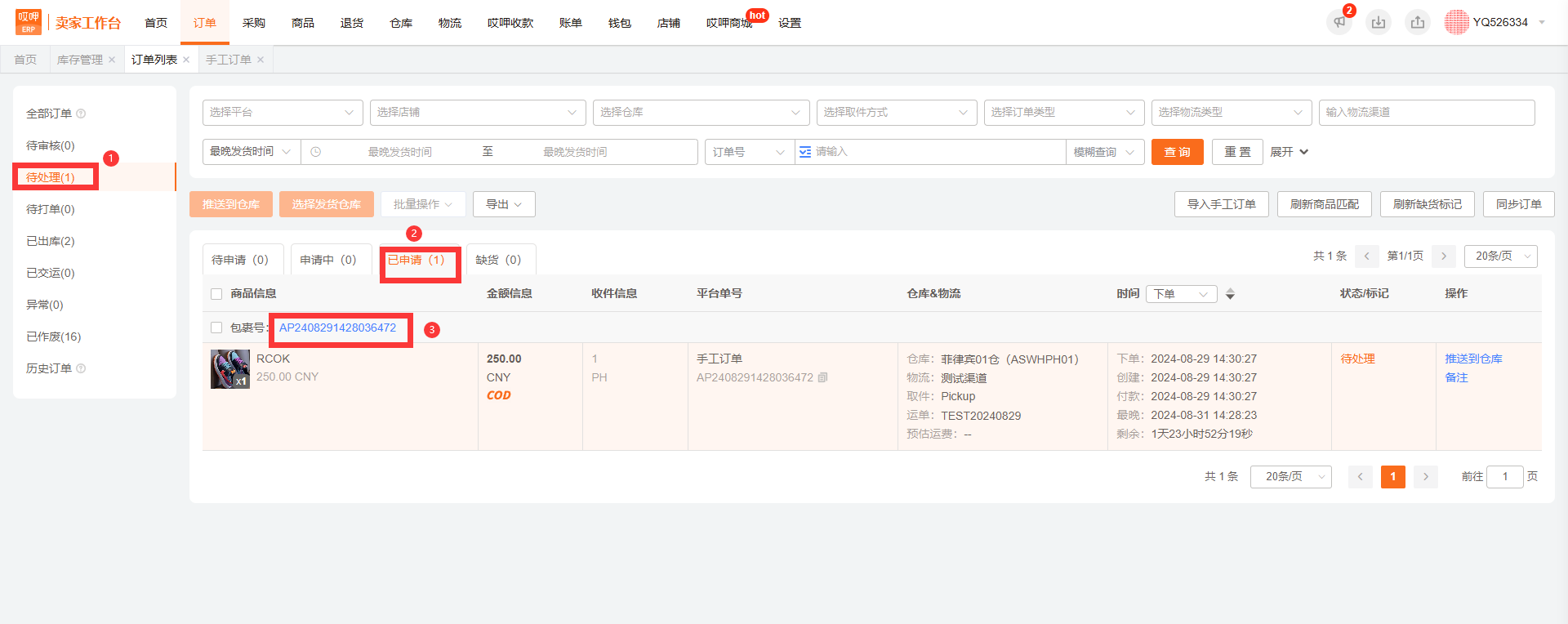The height and width of the screenshot is (624, 1568).
Task: Click bottom pager next arrow
Action: [x=1426, y=476]
